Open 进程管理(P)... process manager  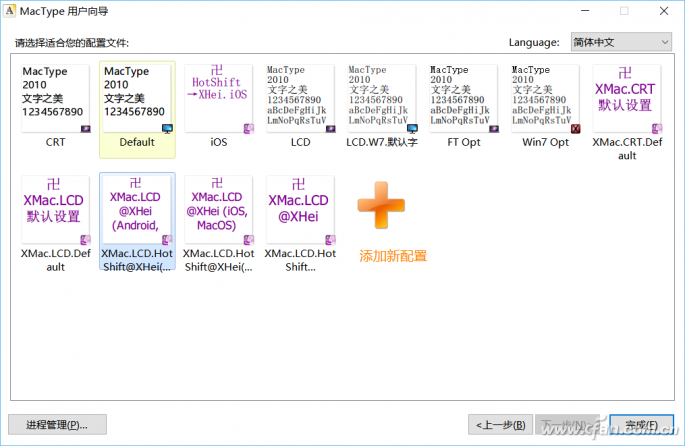(x=57, y=425)
